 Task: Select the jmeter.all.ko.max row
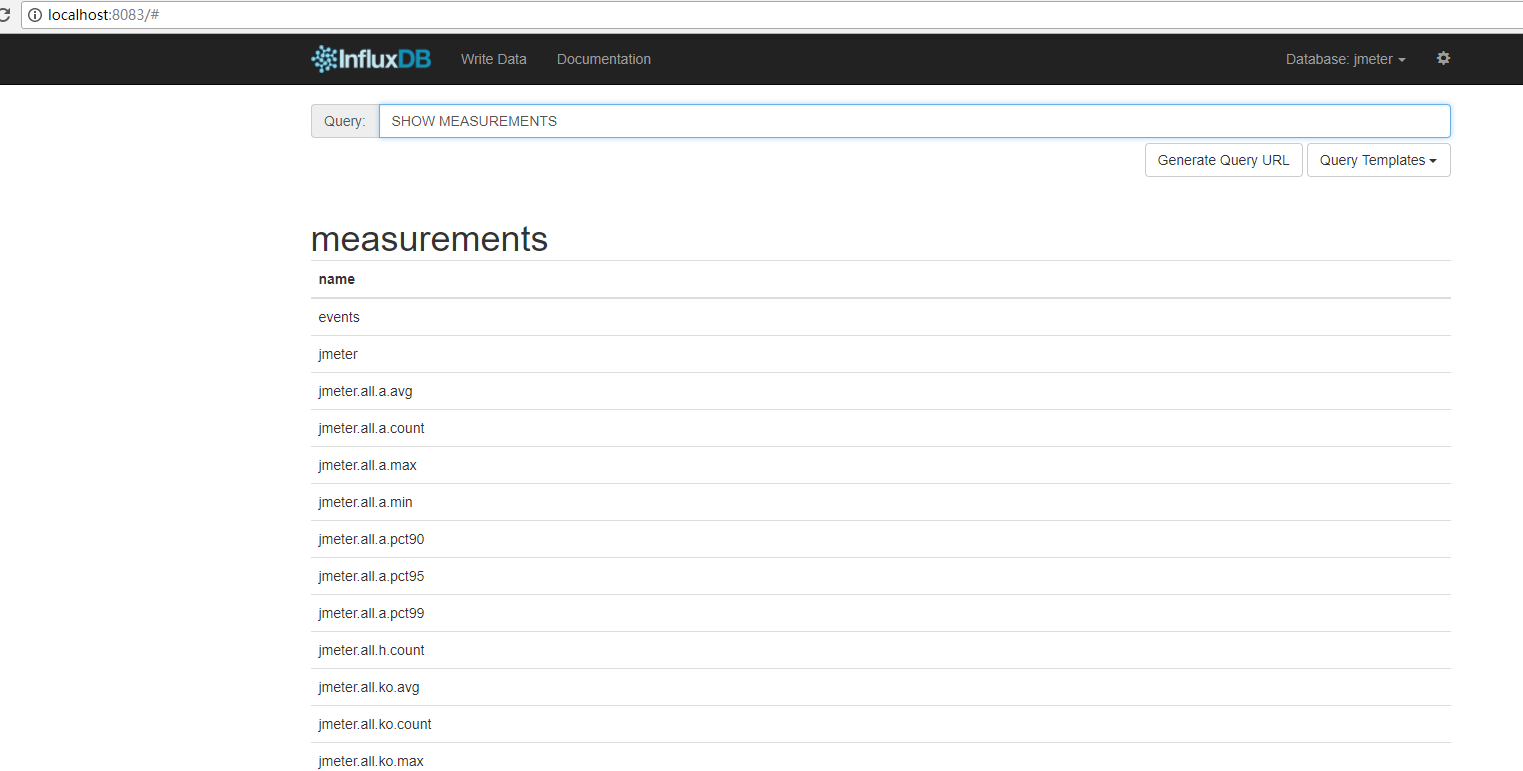tap(880, 758)
